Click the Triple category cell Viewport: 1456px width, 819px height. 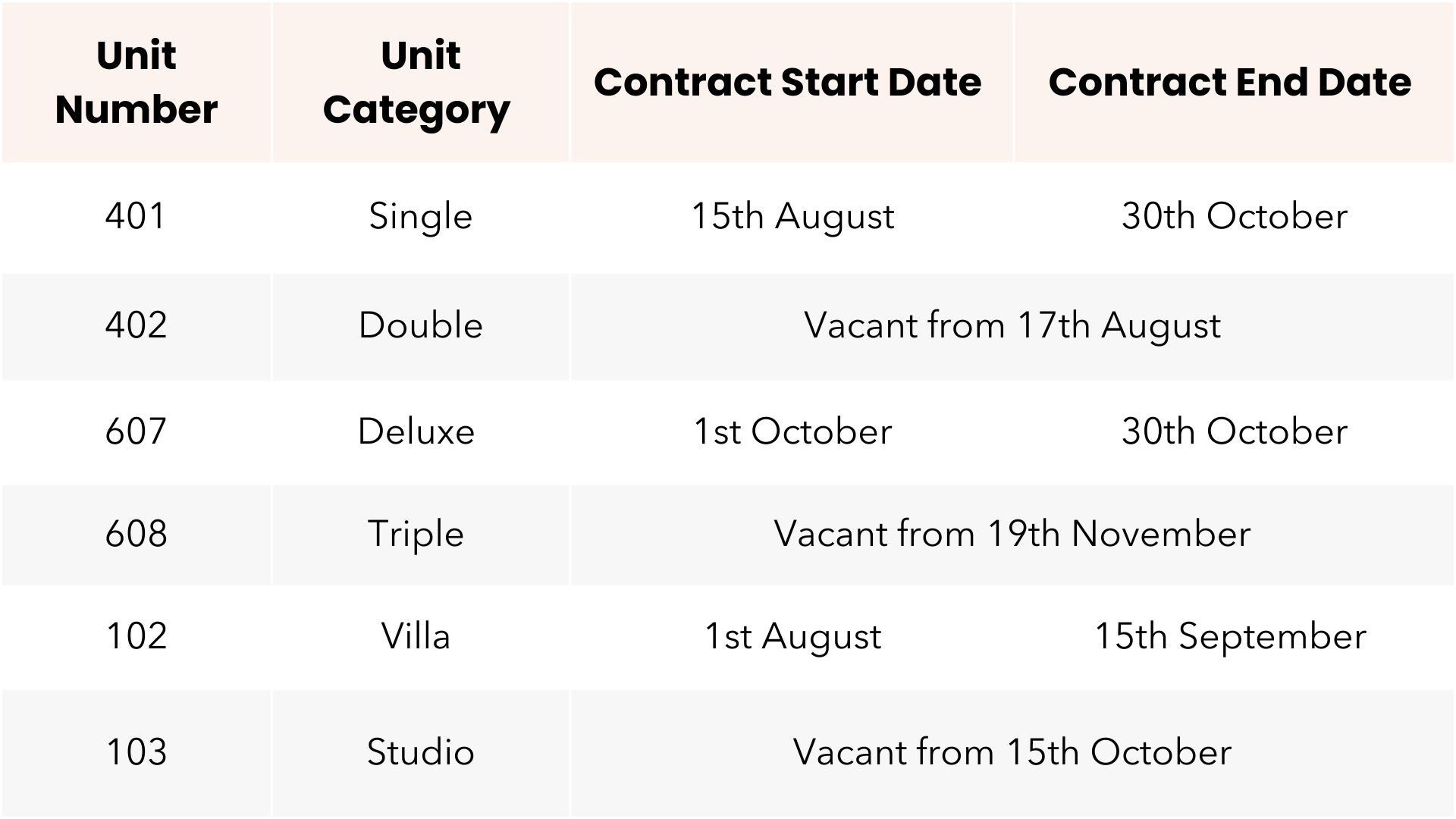point(416,534)
